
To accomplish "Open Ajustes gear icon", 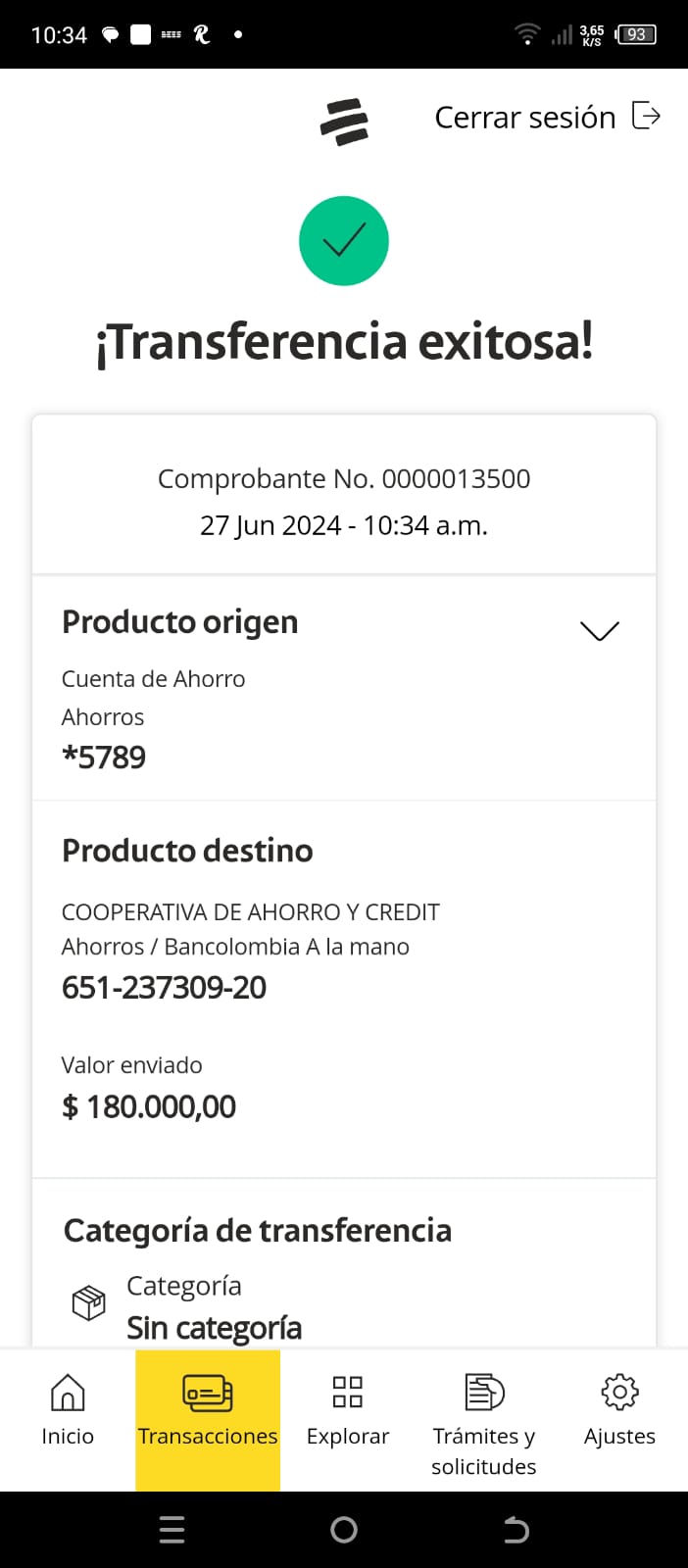I will pyautogui.click(x=619, y=1392).
